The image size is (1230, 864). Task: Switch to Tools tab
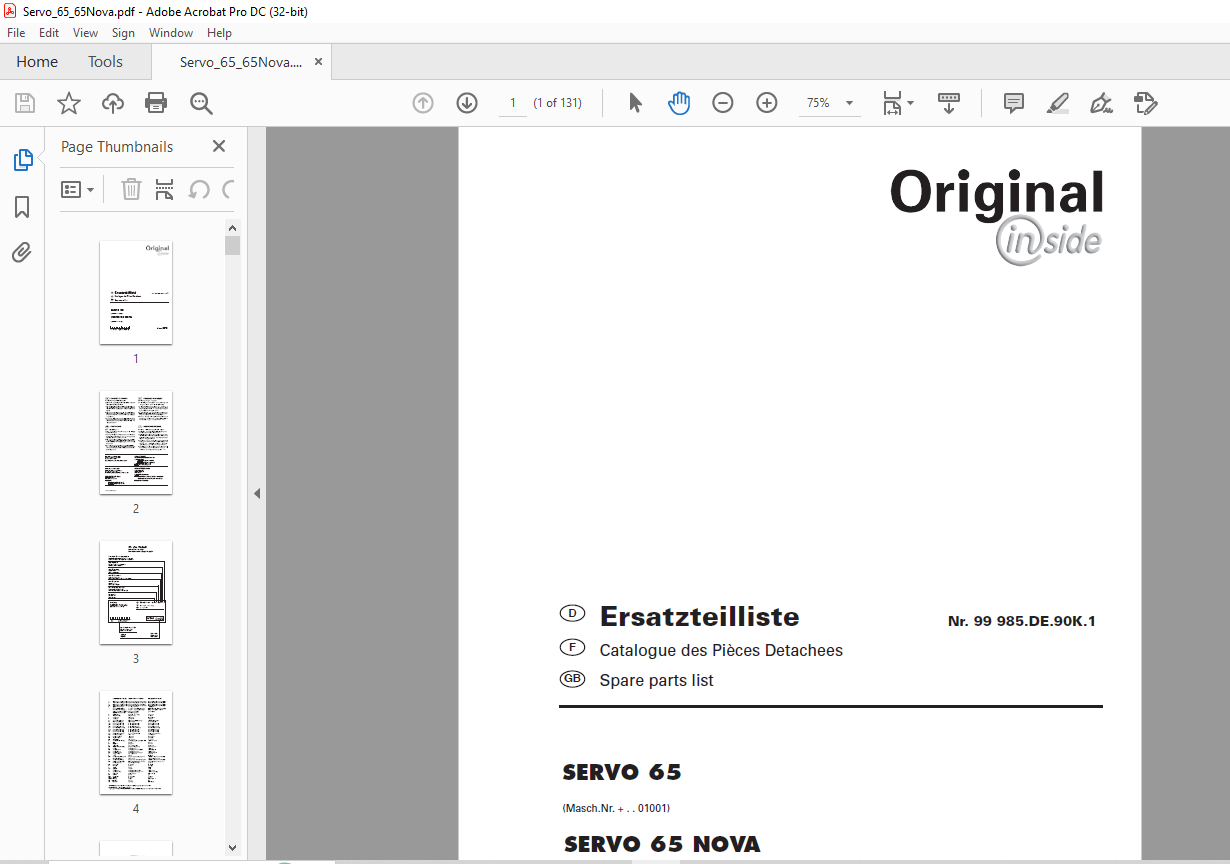click(x=105, y=62)
